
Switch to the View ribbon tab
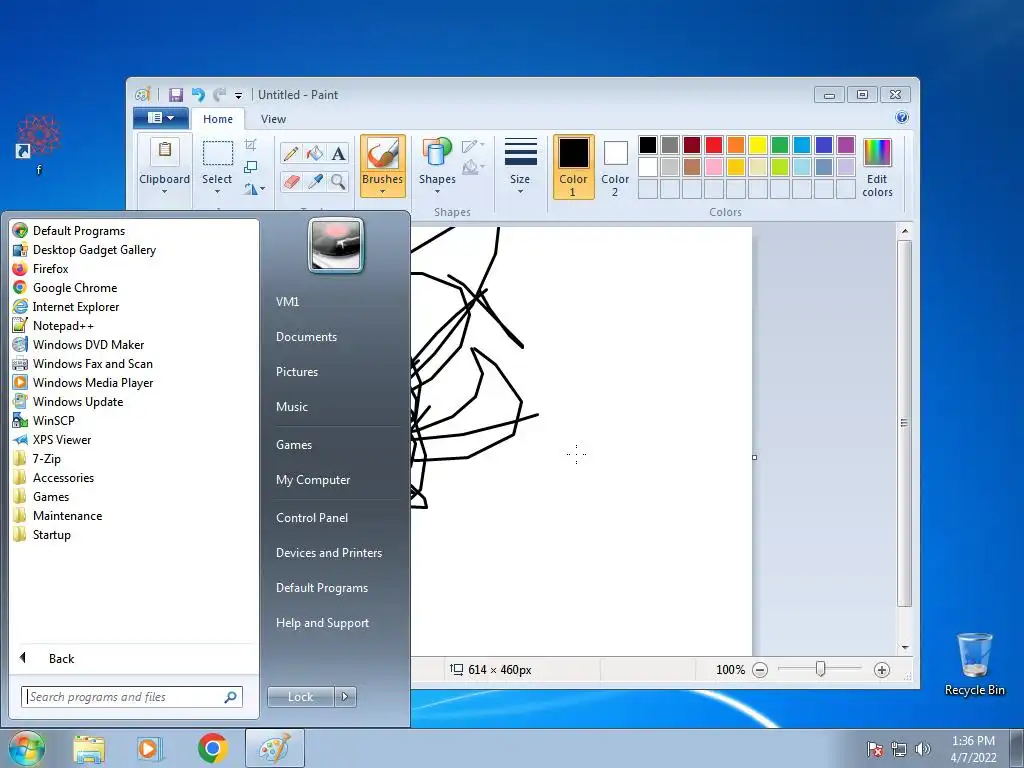[273, 119]
